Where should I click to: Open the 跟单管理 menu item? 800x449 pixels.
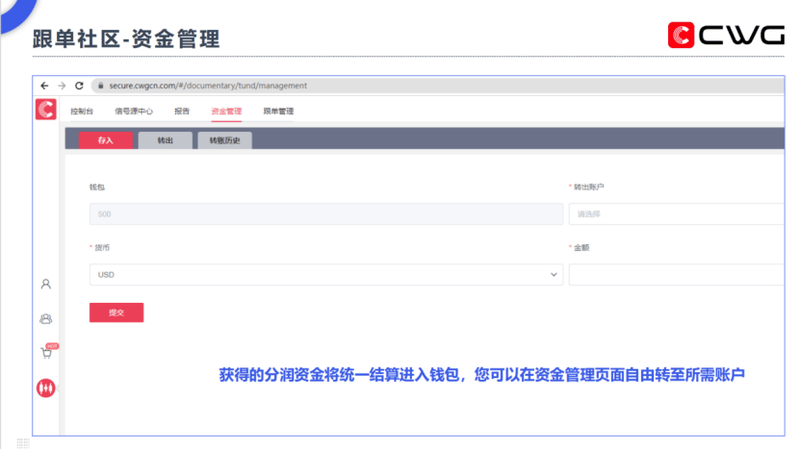pyautogui.click(x=279, y=111)
